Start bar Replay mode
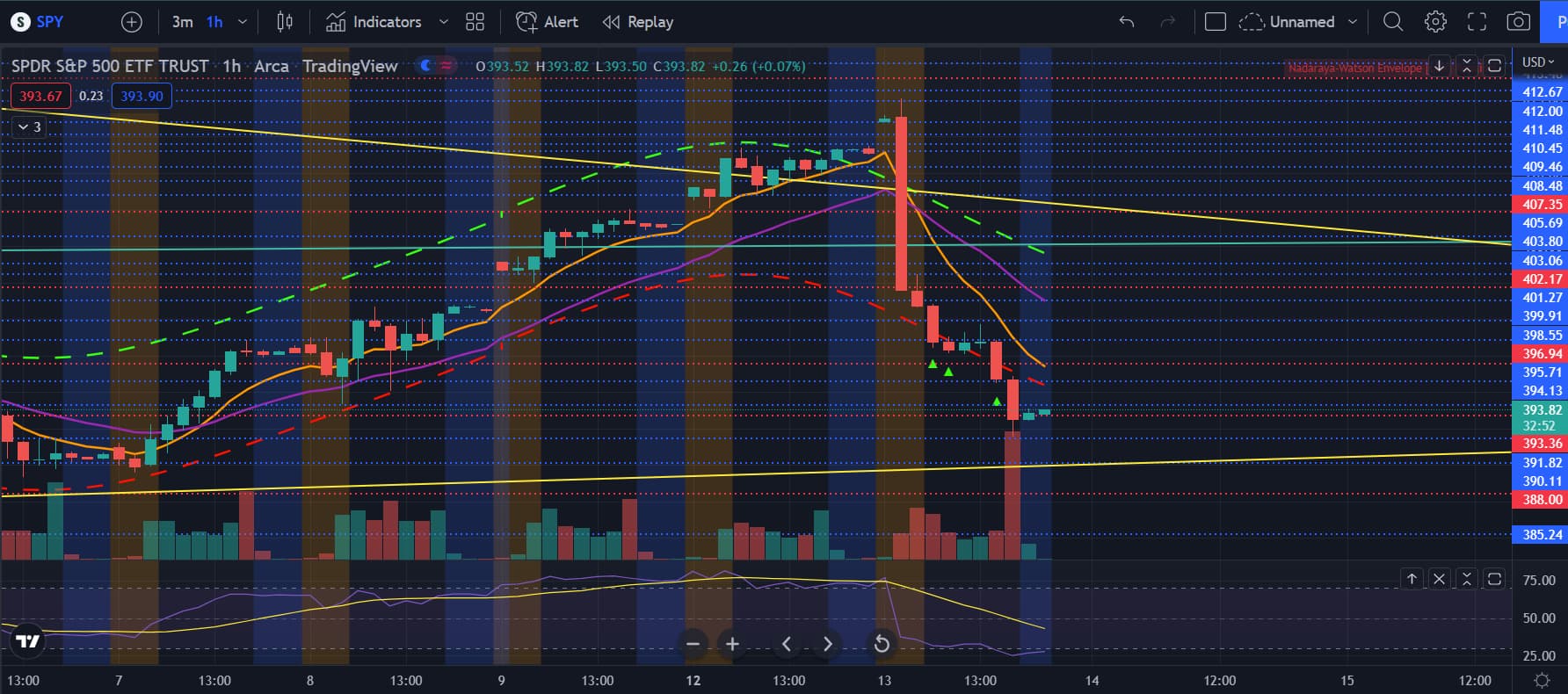 638,22
